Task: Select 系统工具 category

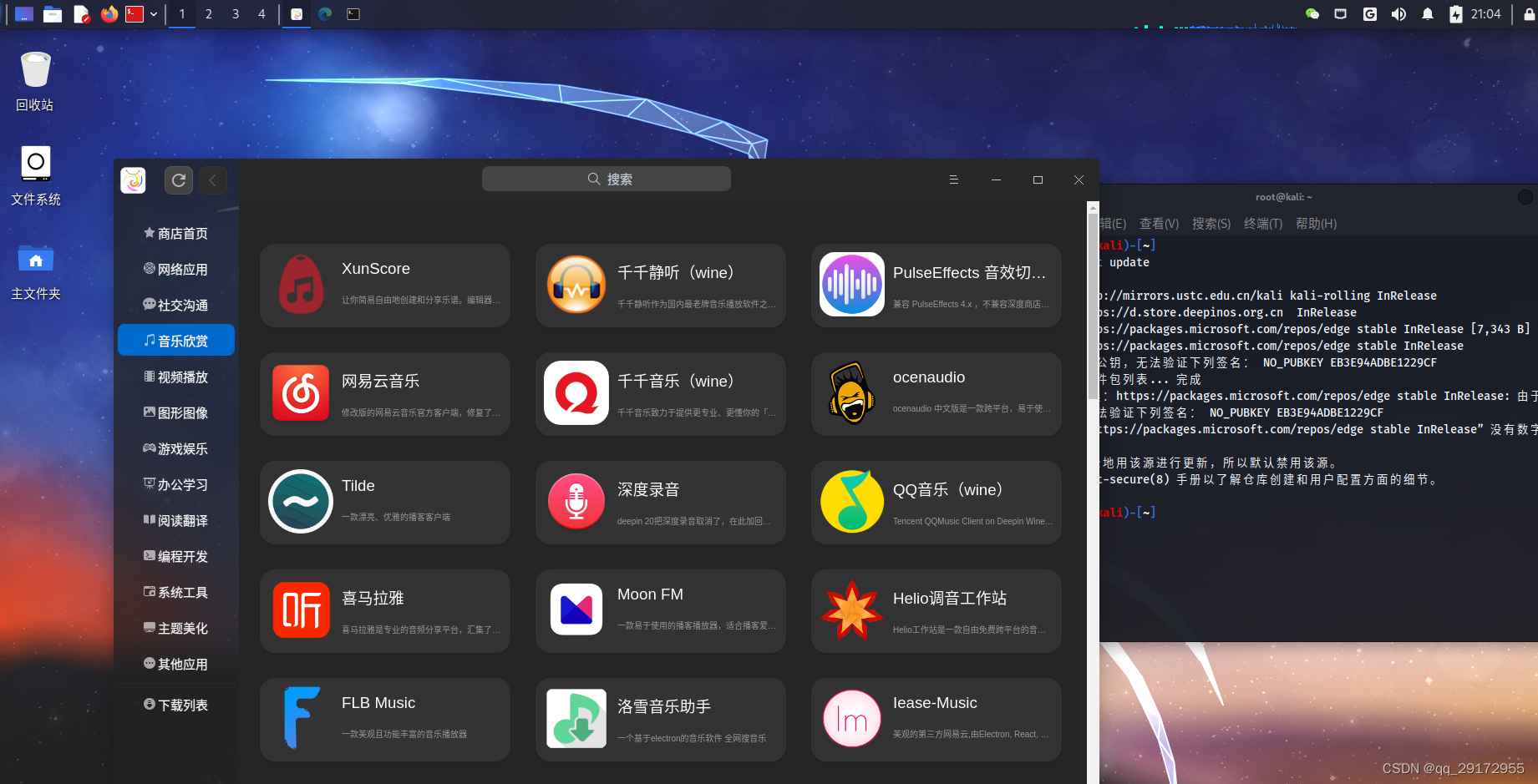Action: point(175,592)
